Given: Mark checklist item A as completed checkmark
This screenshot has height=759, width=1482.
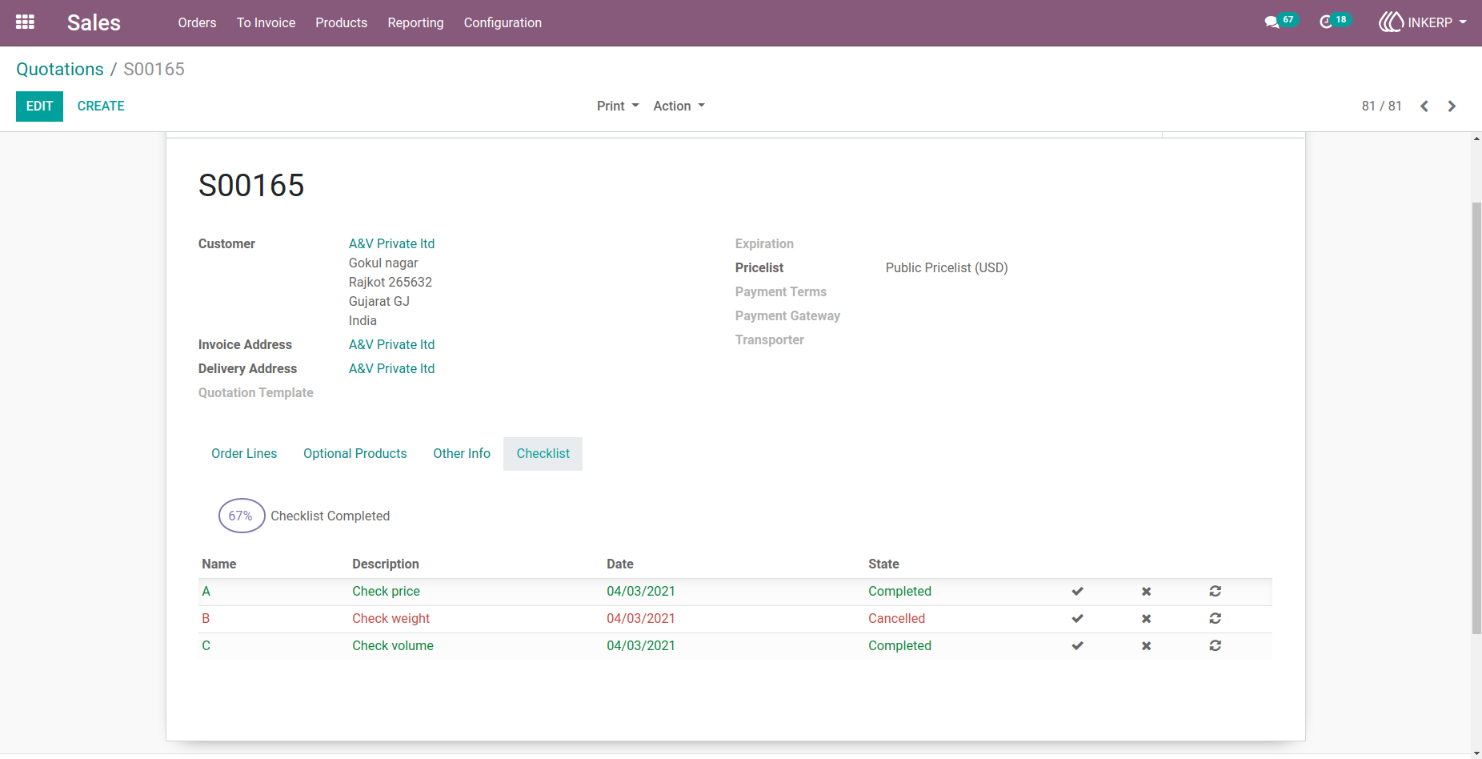Looking at the screenshot, I should (x=1077, y=592).
